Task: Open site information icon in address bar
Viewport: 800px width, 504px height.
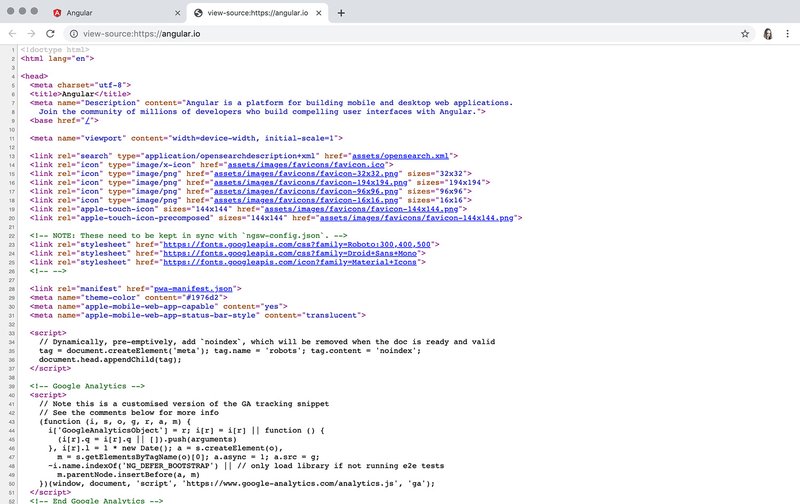Action: [x=74, y=34]
